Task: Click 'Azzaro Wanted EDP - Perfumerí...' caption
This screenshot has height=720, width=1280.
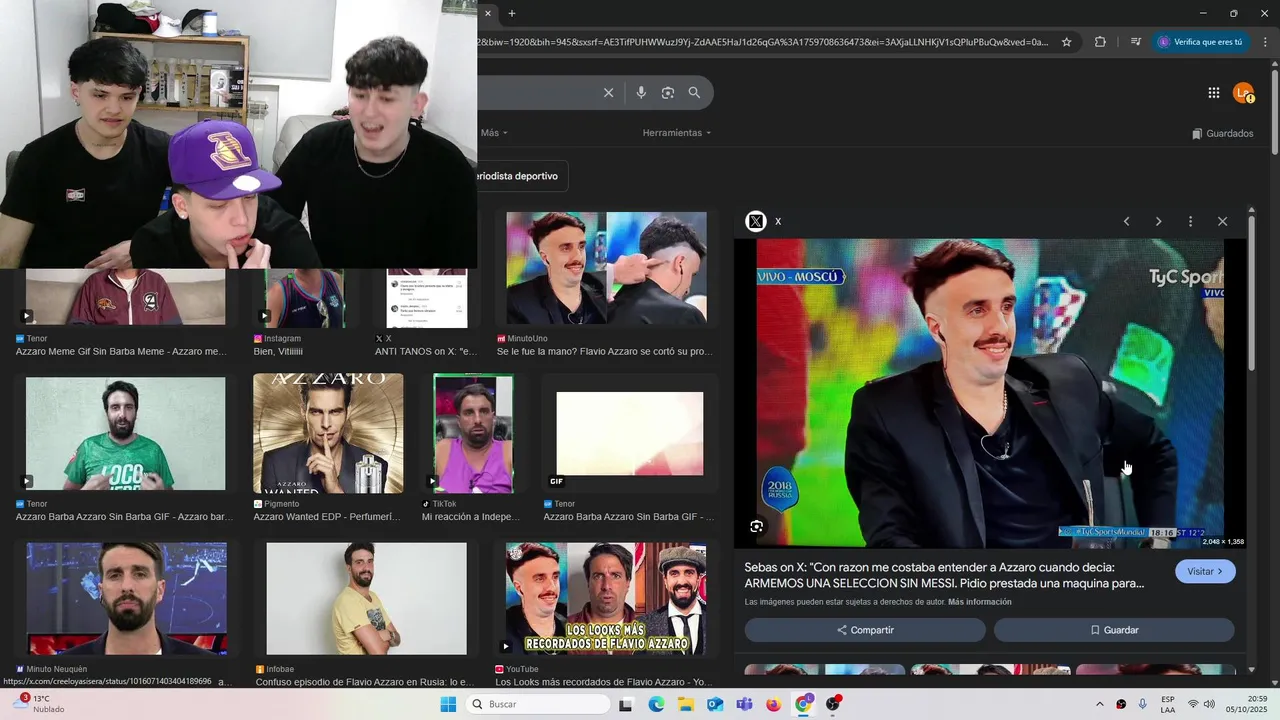Action: [327, 517]
